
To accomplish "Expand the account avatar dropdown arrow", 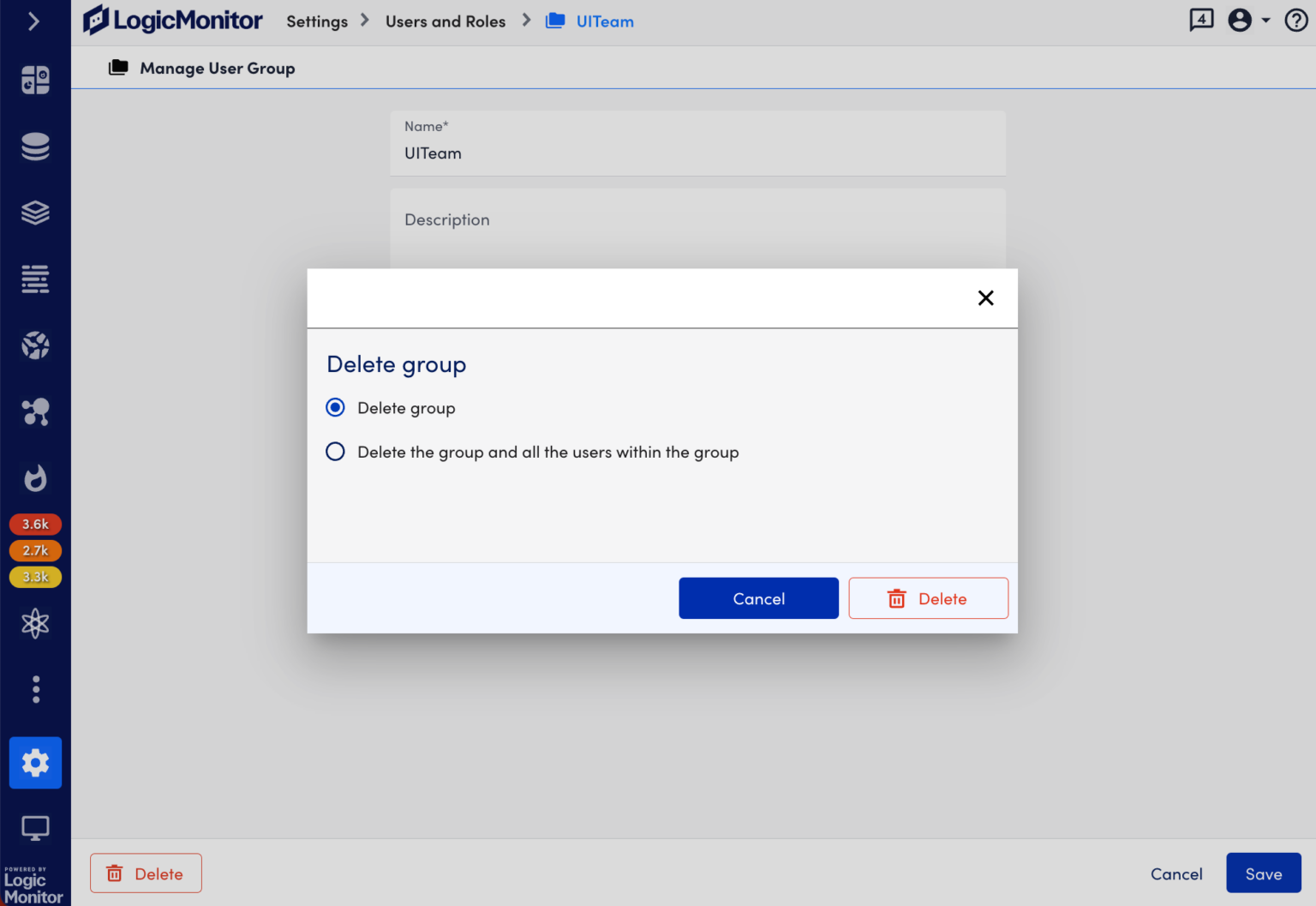I will pyautogui.click(x=1265, y=20).
